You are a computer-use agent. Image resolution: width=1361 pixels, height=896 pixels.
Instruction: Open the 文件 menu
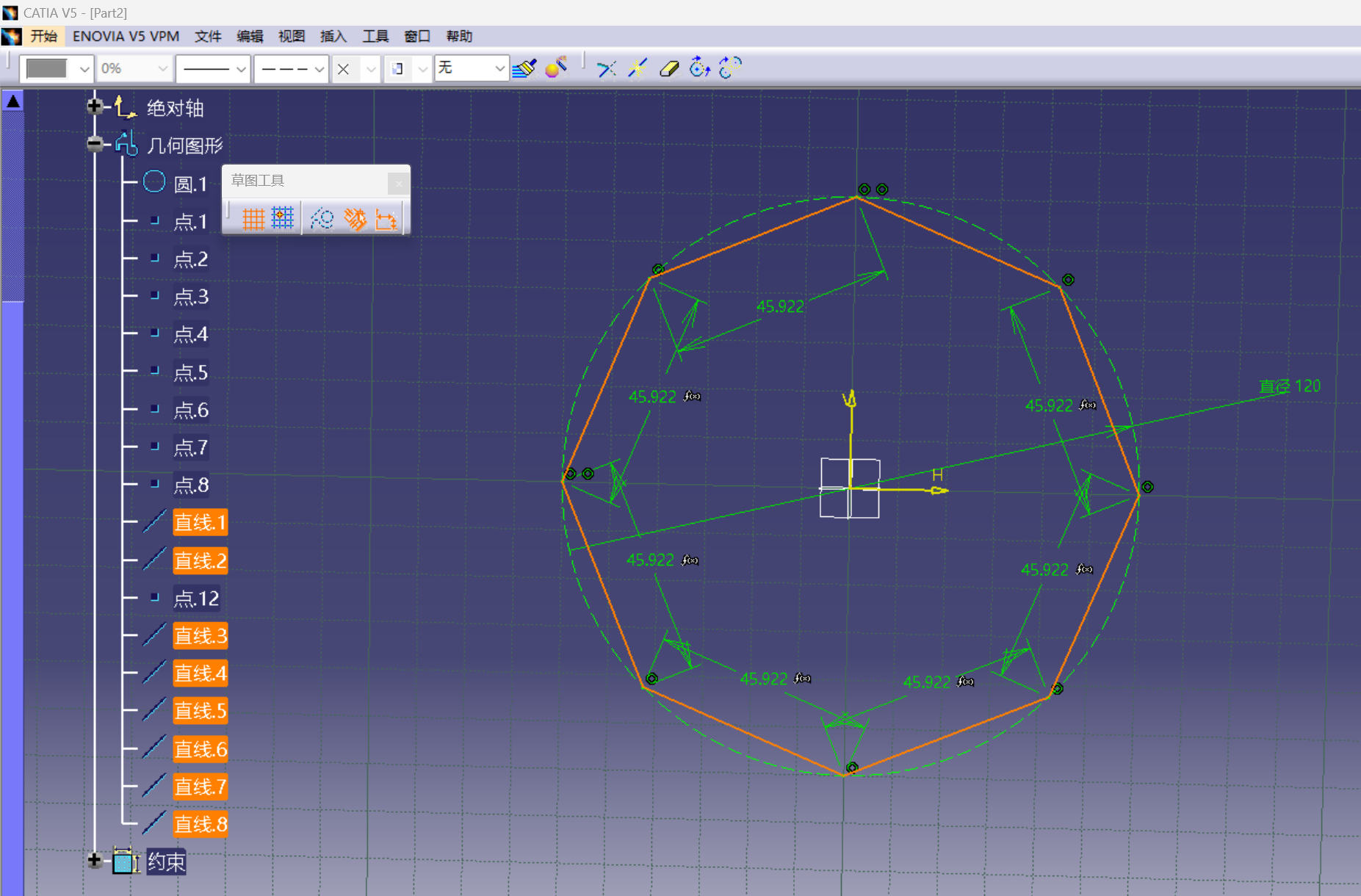(x=208, y=36)
